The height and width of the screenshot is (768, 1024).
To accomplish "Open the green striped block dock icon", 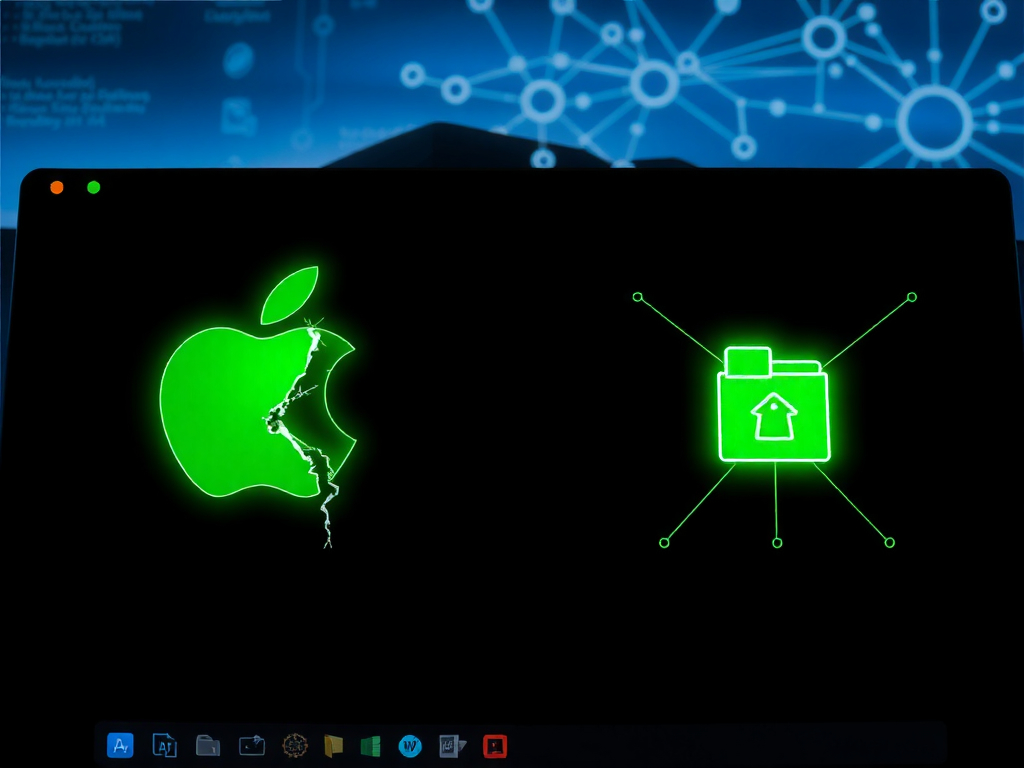I will pos(370,746).
